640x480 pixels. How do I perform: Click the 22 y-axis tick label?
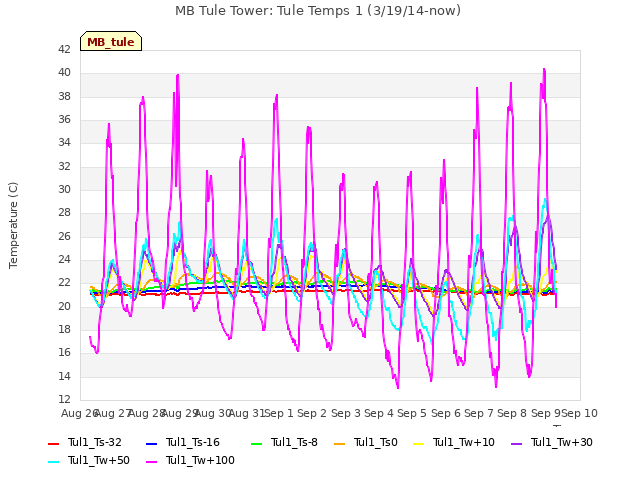[64, 282]
